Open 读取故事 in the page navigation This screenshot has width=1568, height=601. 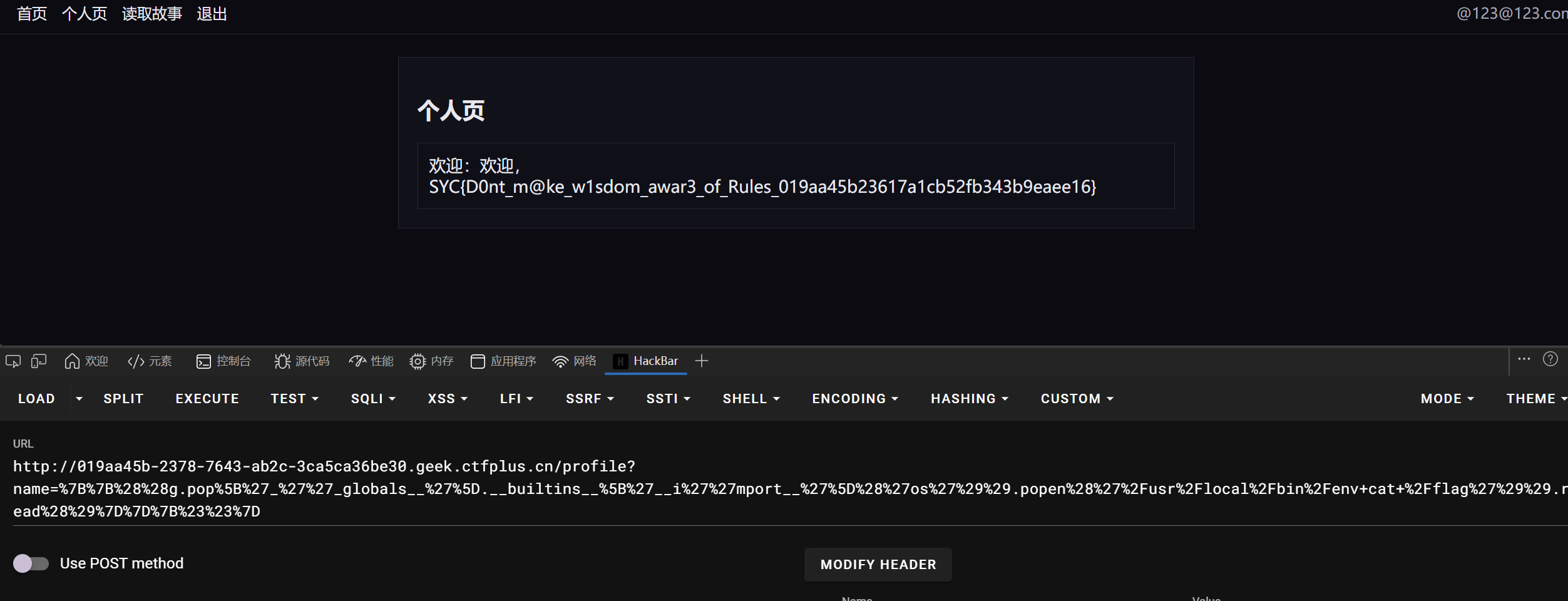click(x=152, y=14)
